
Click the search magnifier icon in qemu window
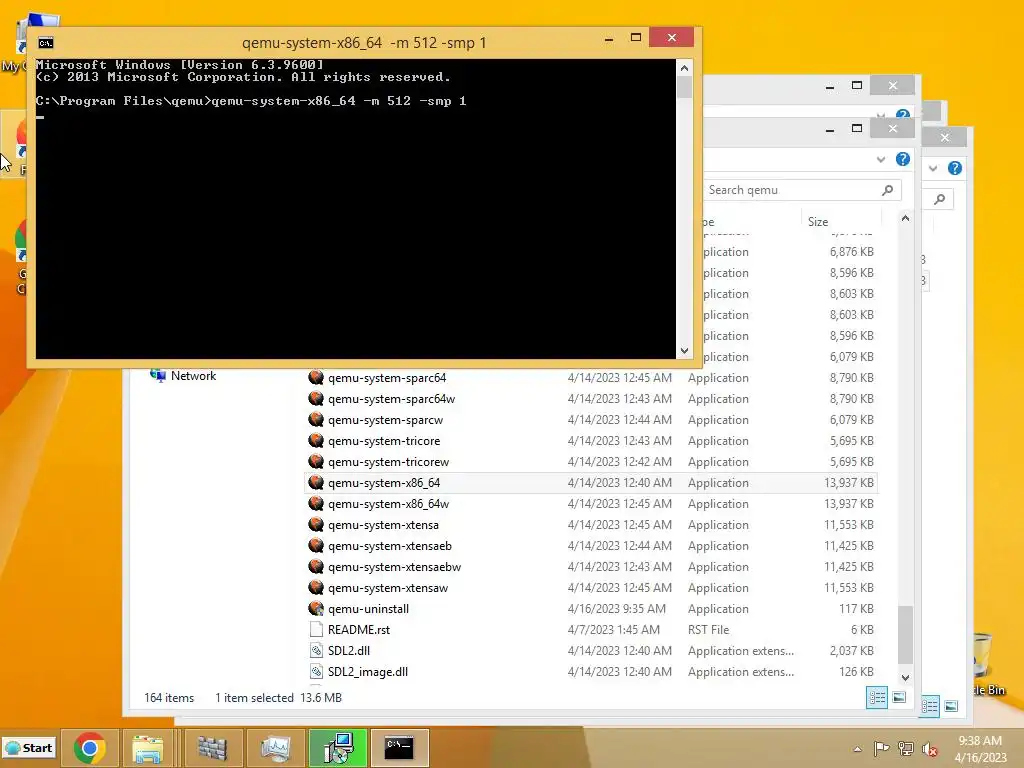(888, 190)
